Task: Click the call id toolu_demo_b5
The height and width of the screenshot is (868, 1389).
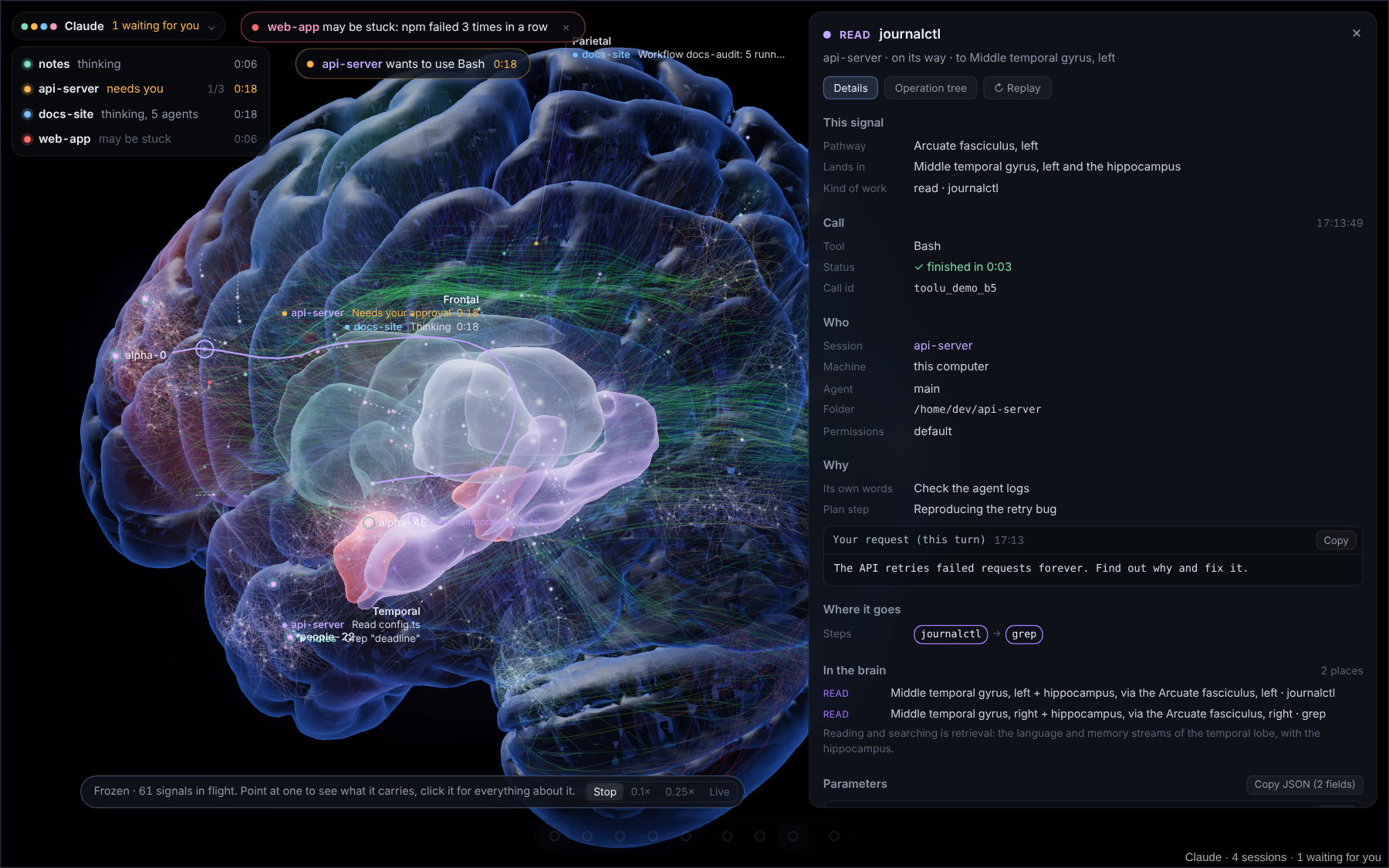Action: pos(955,288)
